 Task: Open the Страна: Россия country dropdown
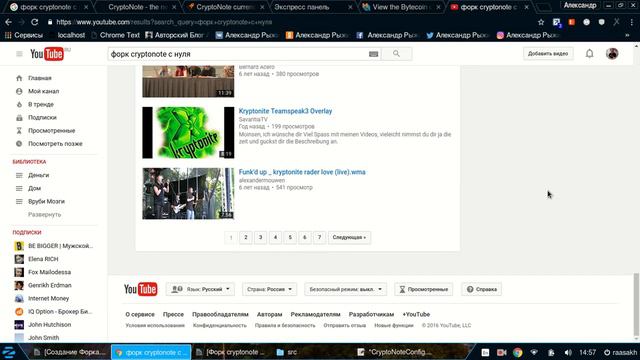269,289
